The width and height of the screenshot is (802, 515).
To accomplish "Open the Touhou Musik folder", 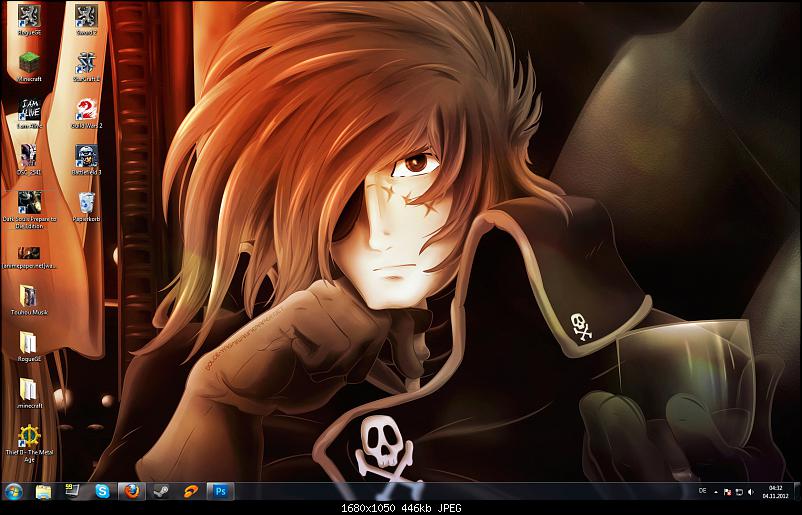I will 29,300.
